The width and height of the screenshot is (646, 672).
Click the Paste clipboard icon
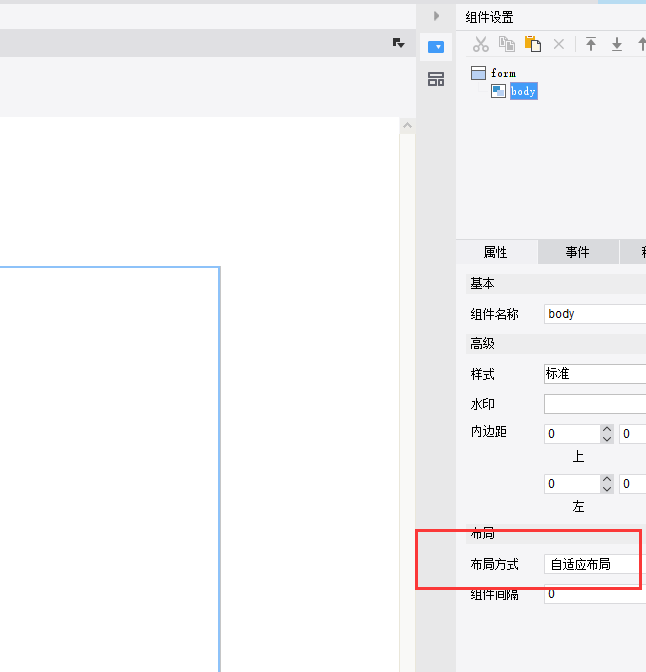coord(533,44)
